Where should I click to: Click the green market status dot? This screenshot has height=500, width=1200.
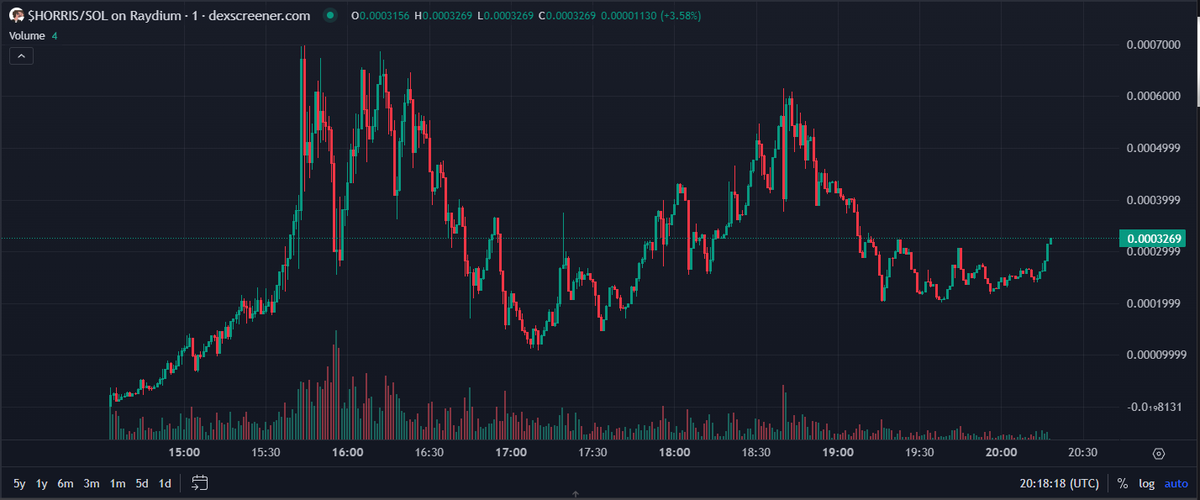(329, 17)
